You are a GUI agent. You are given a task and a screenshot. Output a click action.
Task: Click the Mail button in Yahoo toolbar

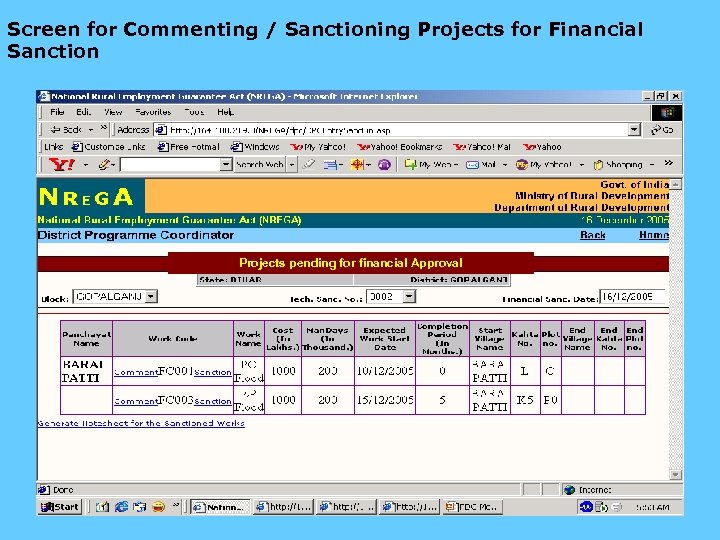click(x=481, y=164)
